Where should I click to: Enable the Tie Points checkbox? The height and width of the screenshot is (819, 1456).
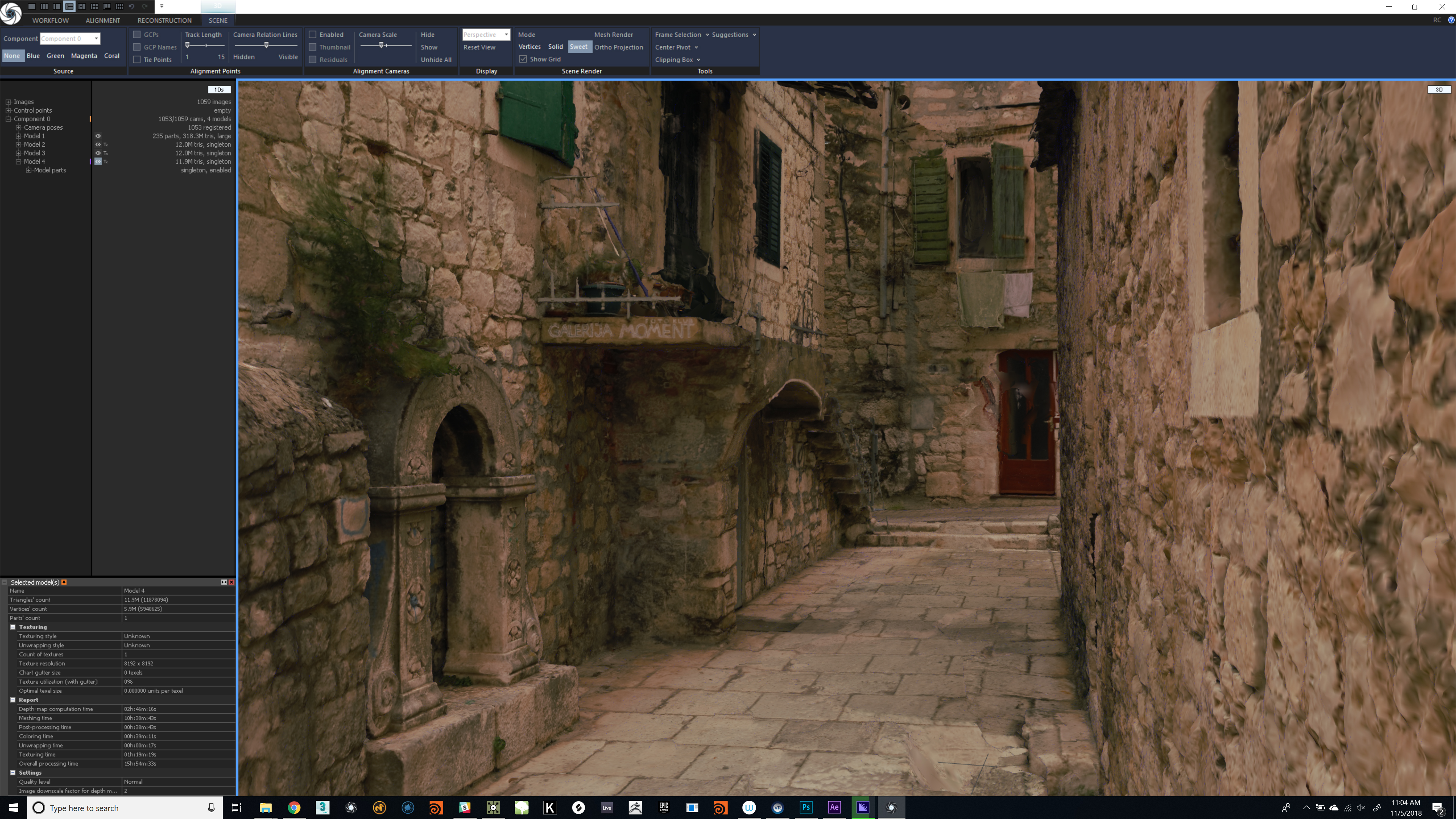point(137,60)
